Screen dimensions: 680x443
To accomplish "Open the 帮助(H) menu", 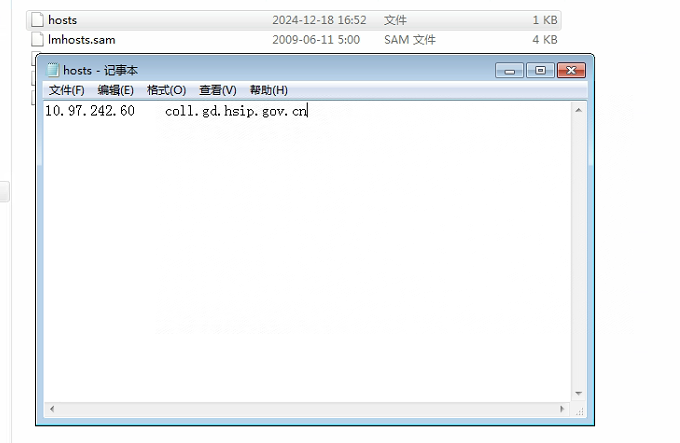I will (x=268, y=90).
